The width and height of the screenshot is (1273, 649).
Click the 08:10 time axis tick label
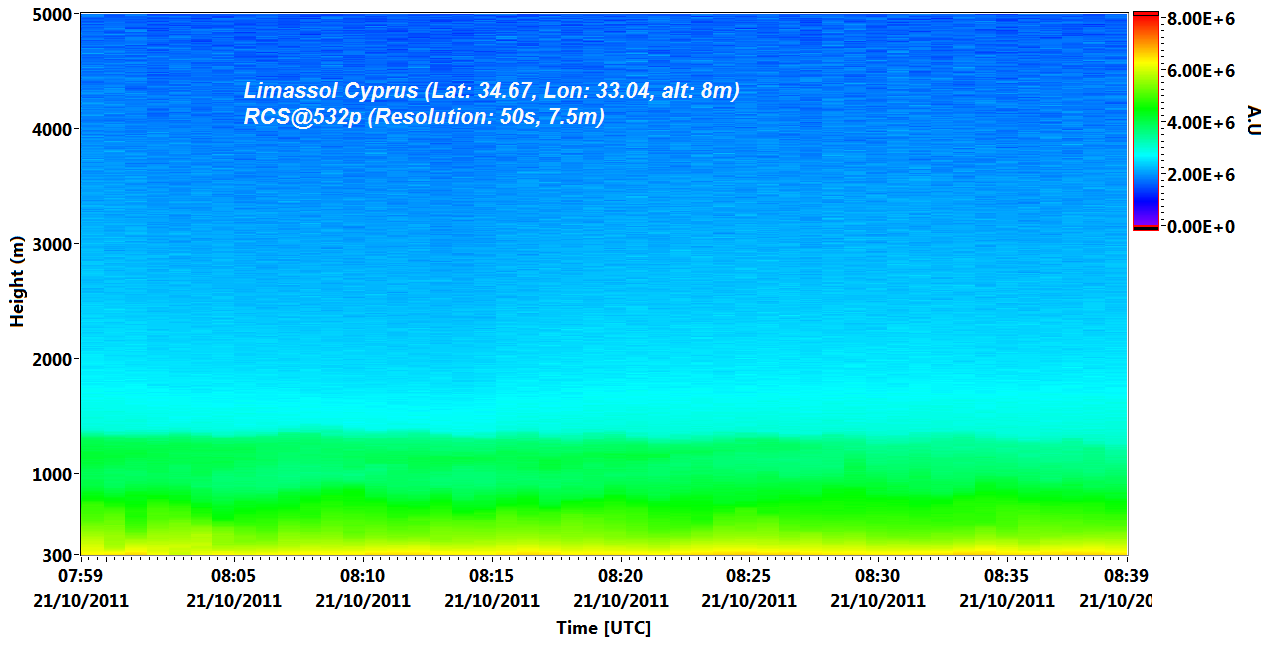(x=362, y=576)
